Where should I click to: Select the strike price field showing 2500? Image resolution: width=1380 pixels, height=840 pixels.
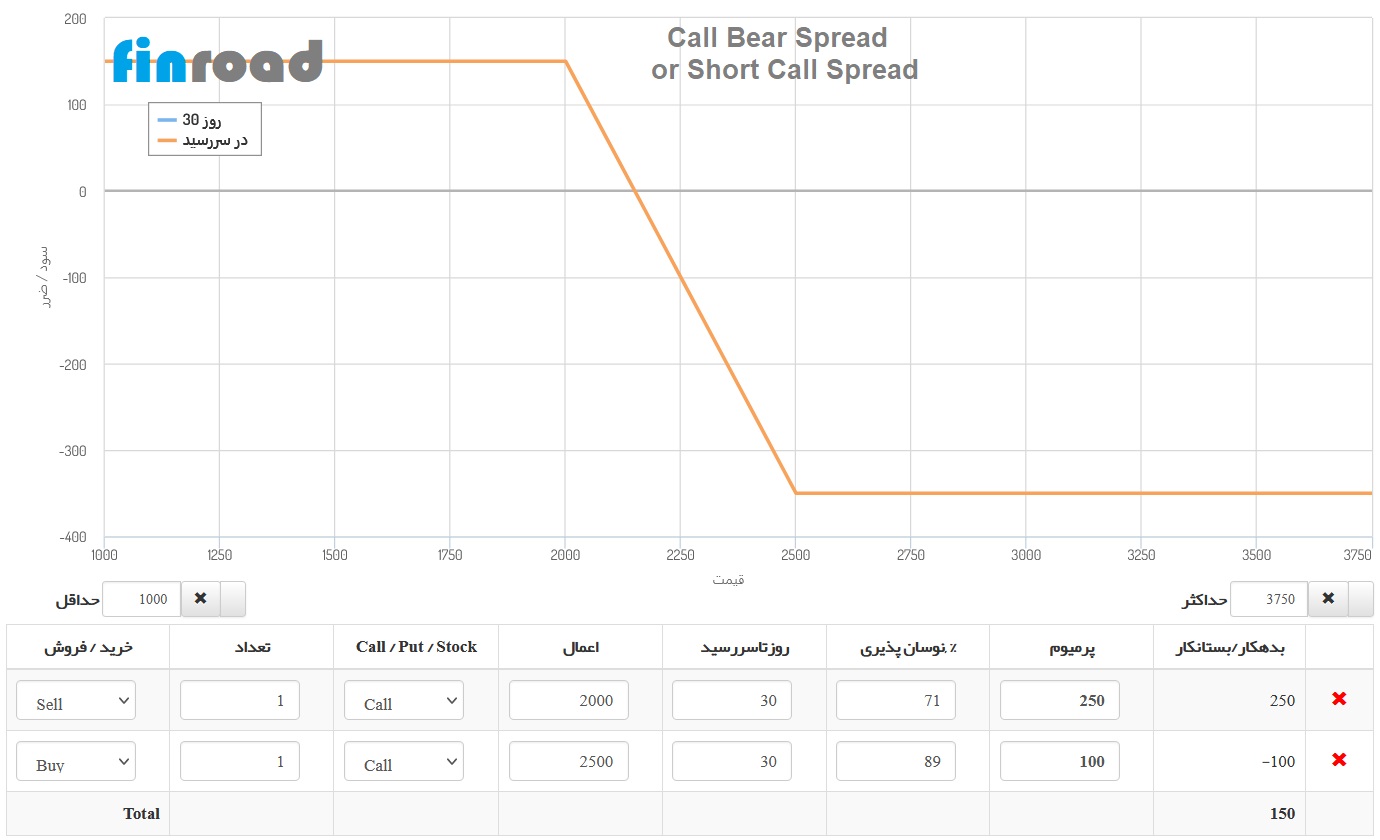tap(568, 761)
